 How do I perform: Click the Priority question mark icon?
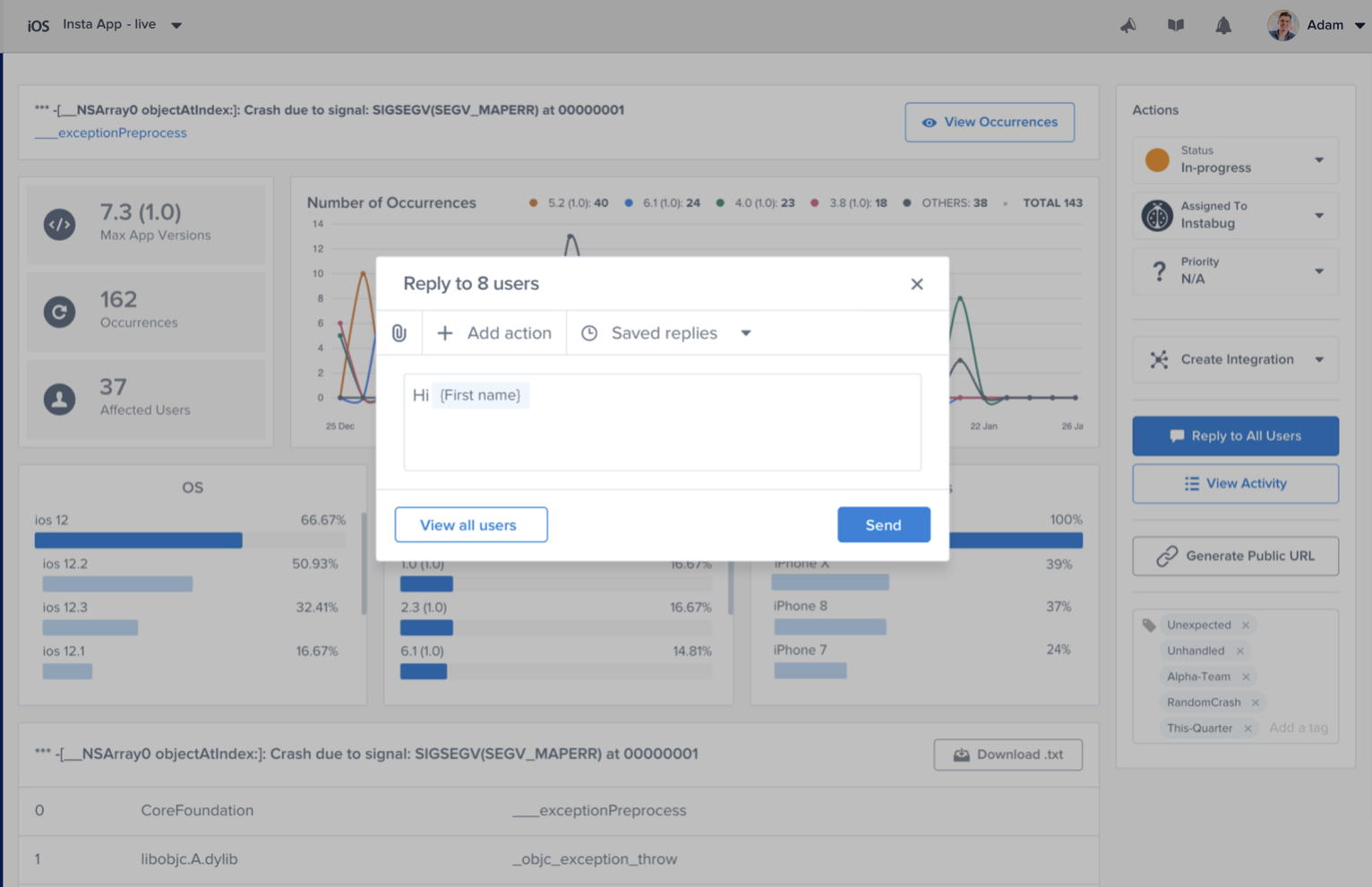click(1159, 271)
